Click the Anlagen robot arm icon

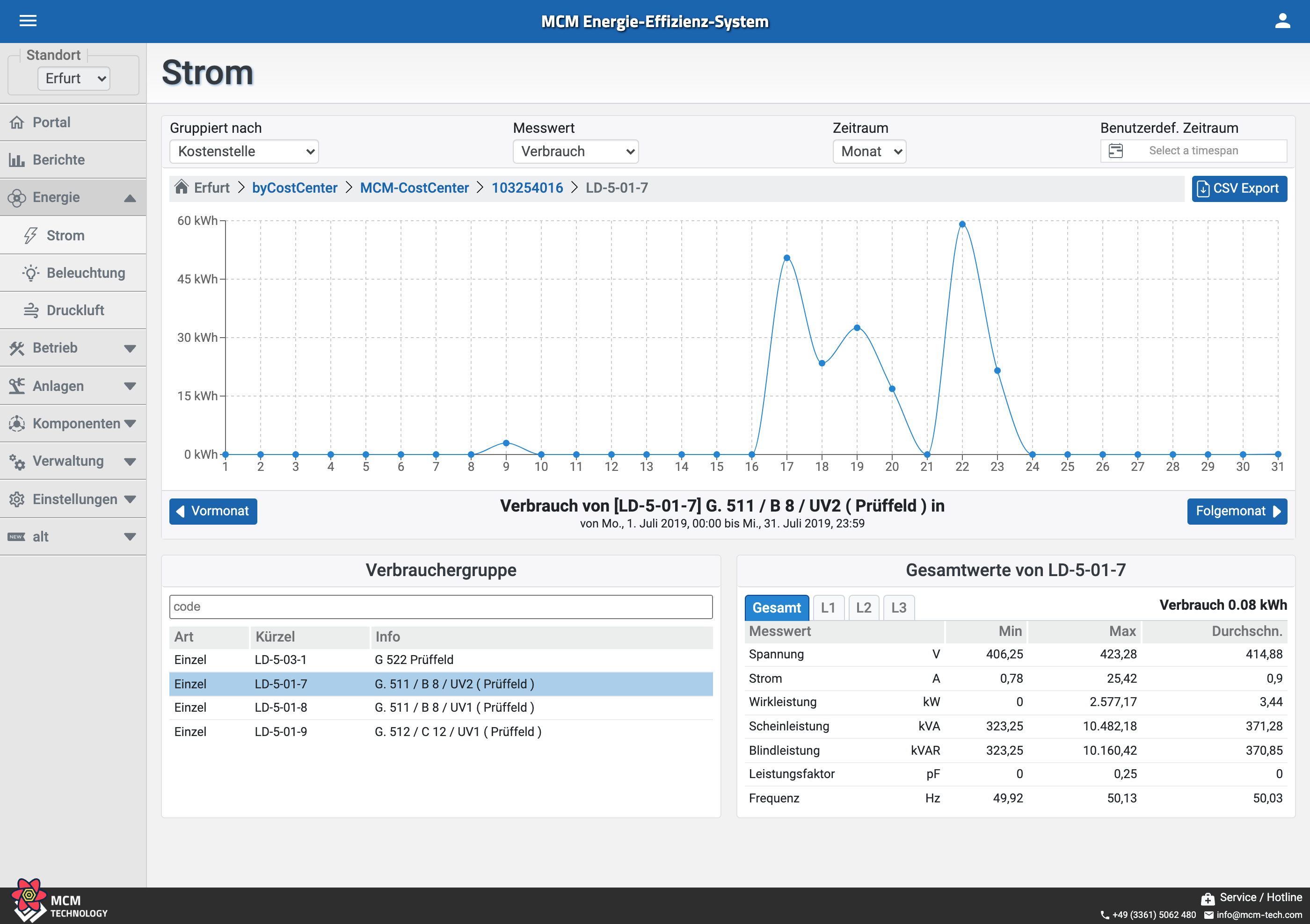17,386
